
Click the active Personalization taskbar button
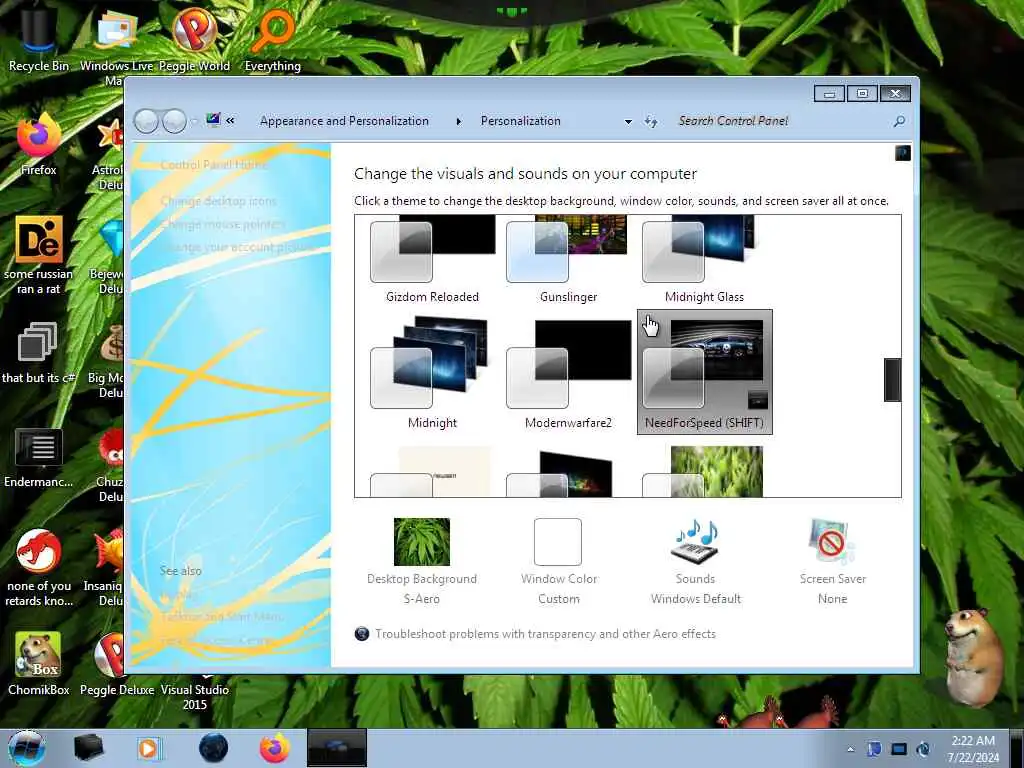tap(336, 748)
